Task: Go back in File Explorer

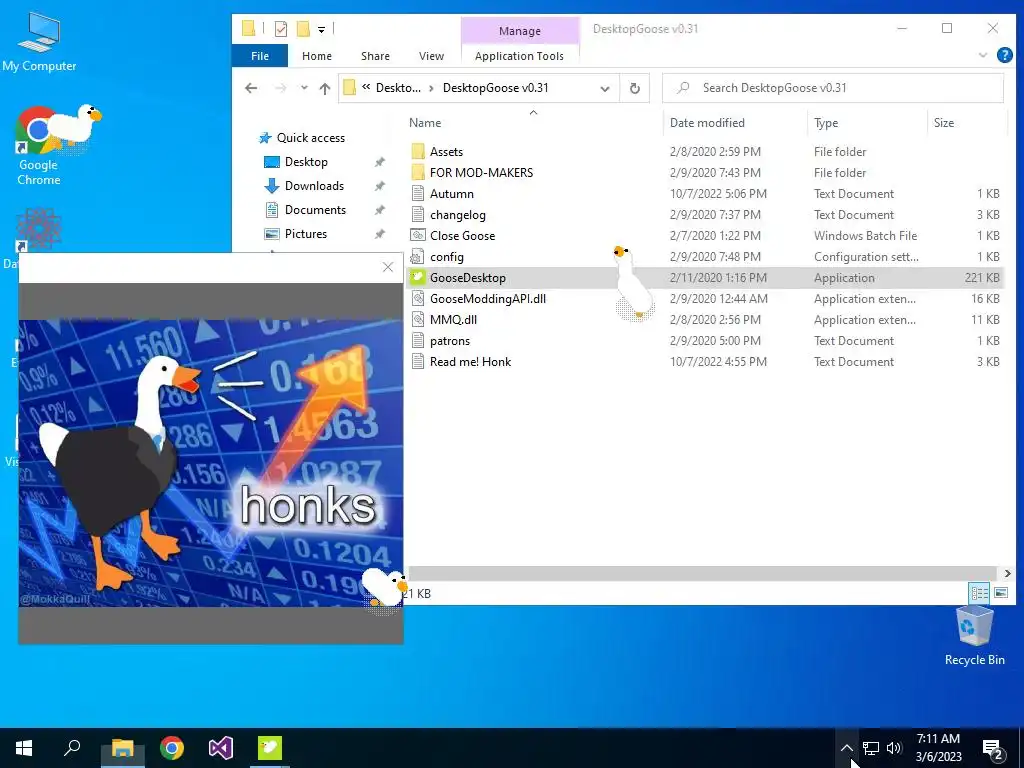Action: coord(251,88)
